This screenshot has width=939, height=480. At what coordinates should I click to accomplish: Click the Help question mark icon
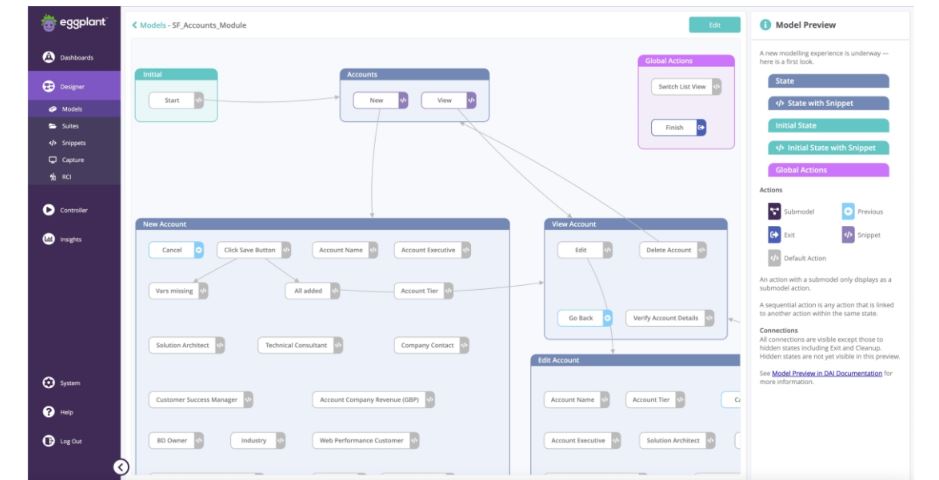click(x=49, y=412)
